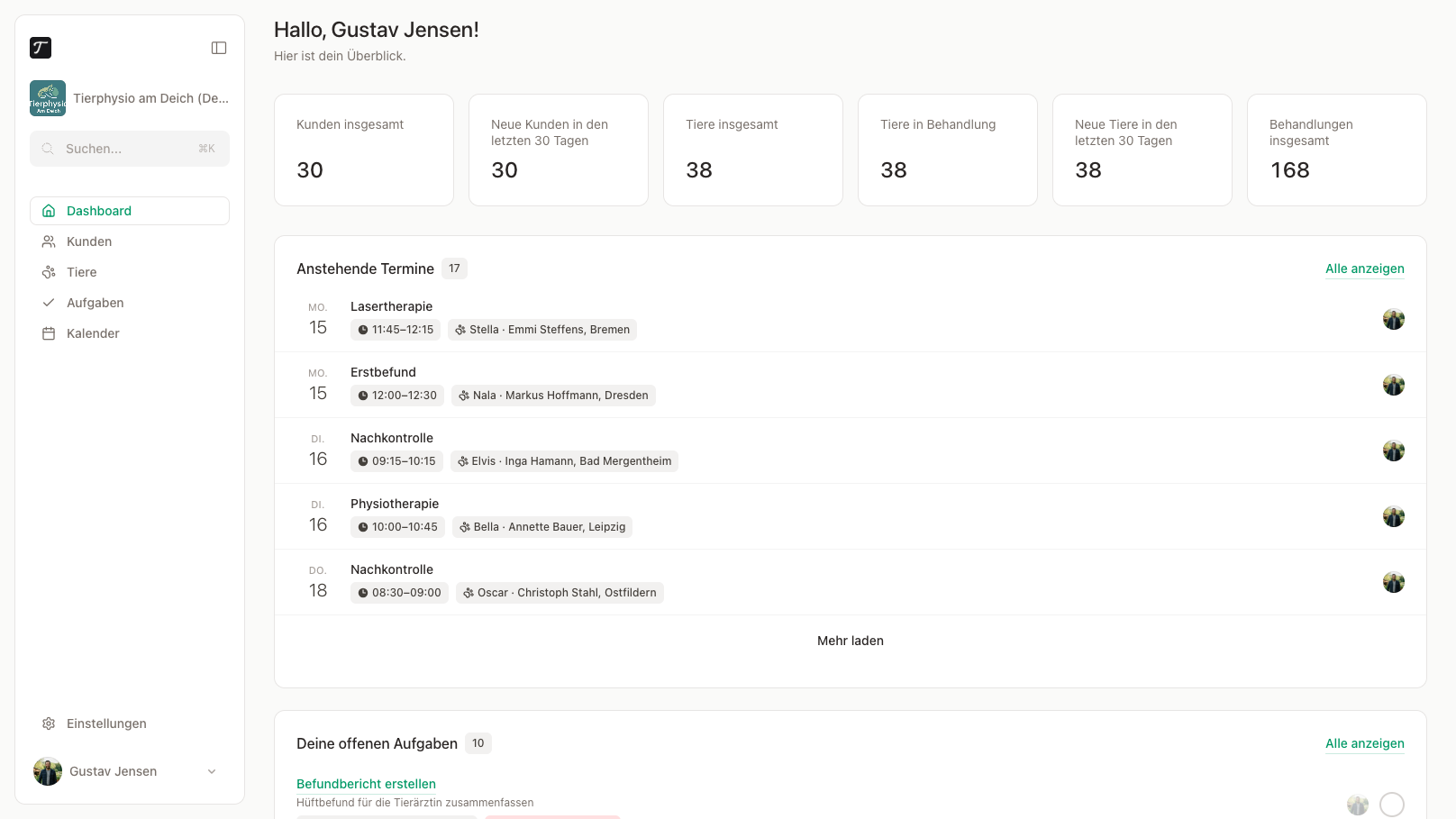This screenshot has width=1456, height=819.
Task: Open the Tierphysio am Deich workspace switcher
Action: click(x=130, y=98)
